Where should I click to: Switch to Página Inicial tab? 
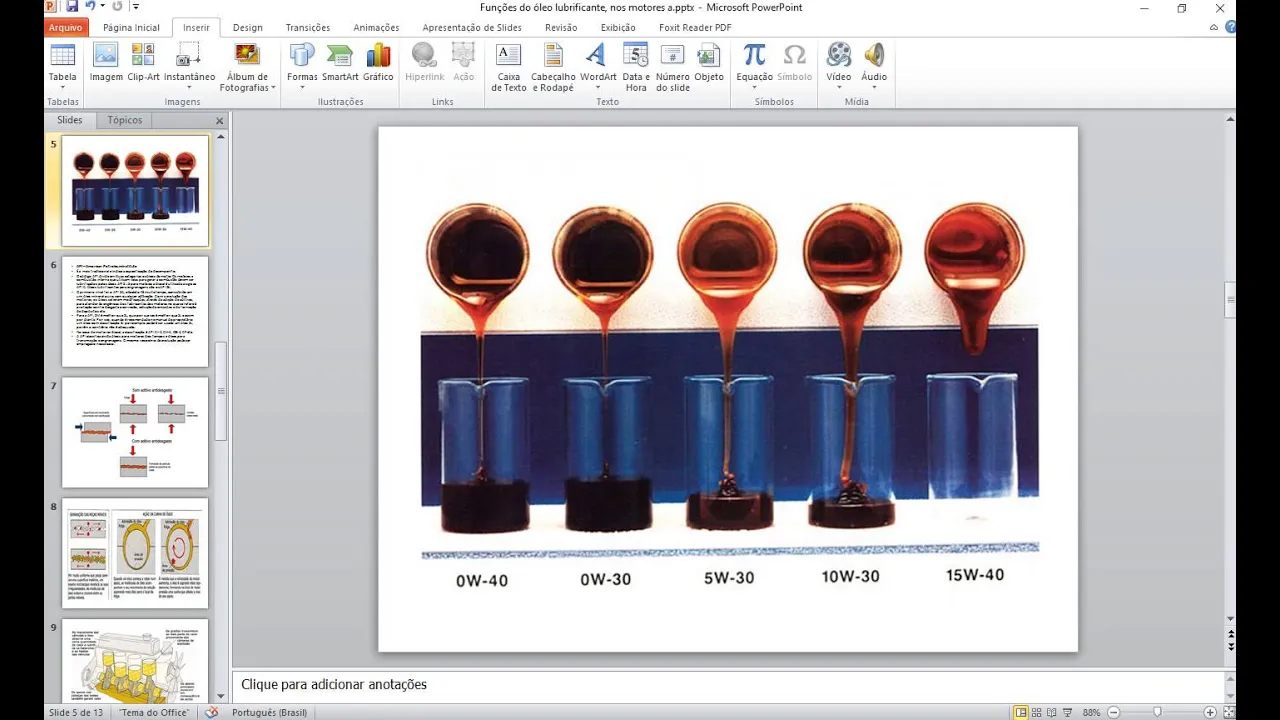131,28
